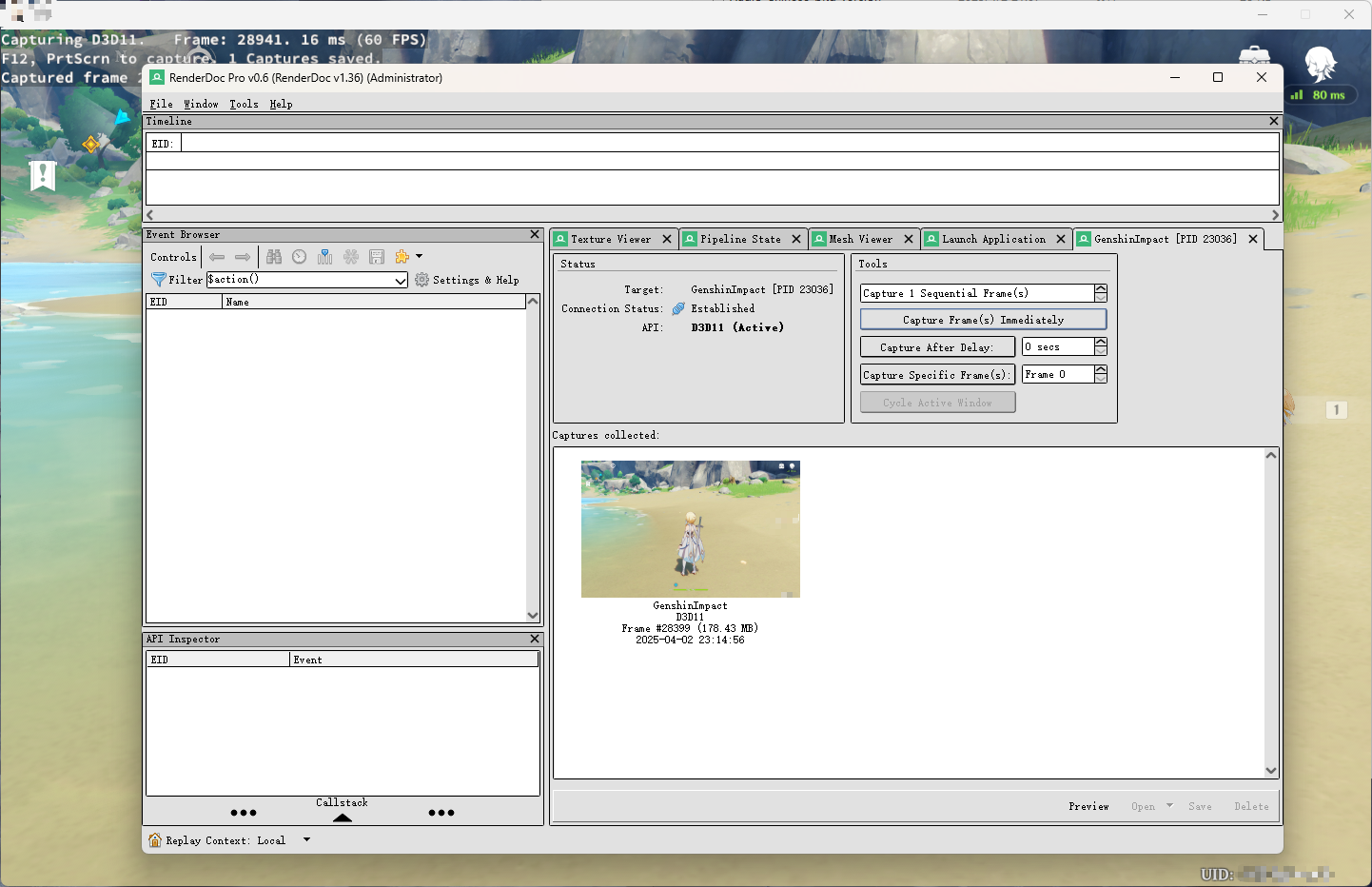Click the Capture After Delay button
1372x887 pixels.
[936, 347]
